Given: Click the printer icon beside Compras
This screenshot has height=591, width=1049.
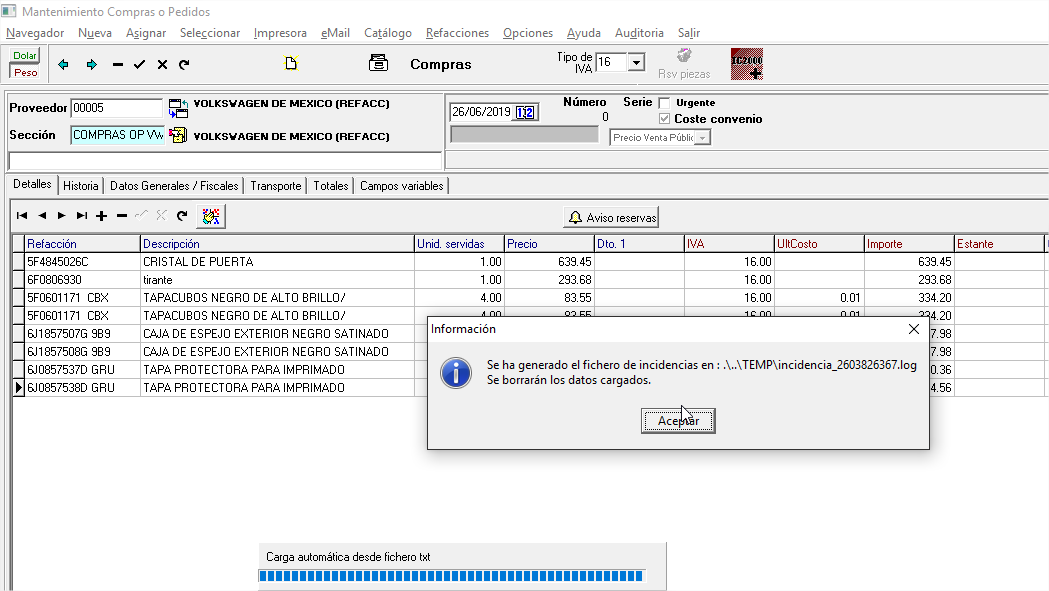Looking at the screenshot, I should 378,64.
